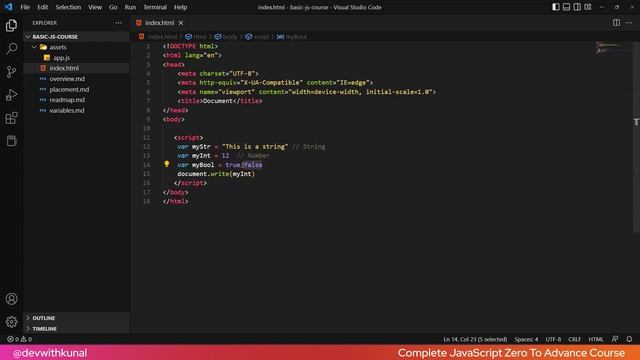
Task: Change language mode via HTML status item
Action: [596, 339]
